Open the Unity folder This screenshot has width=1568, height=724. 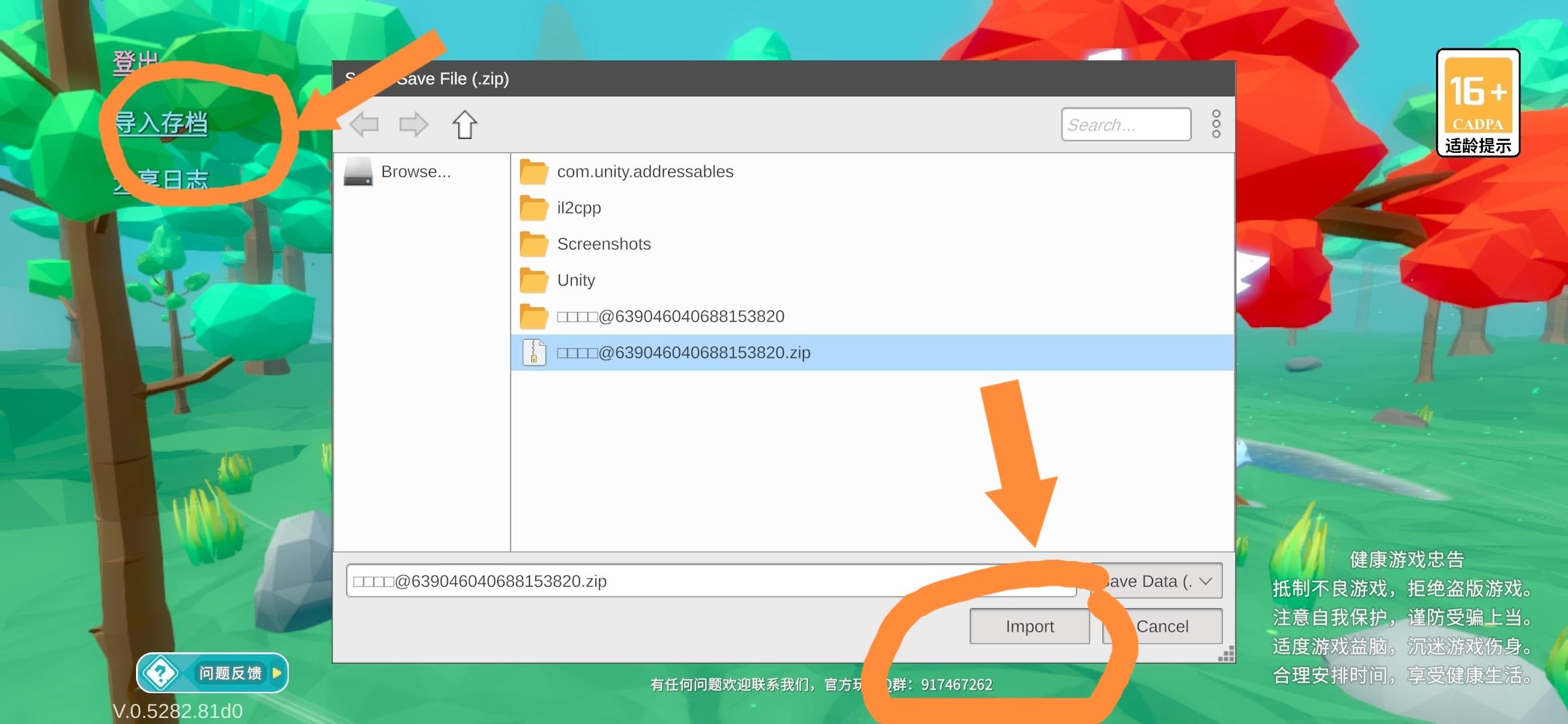[x=576, y=280]
